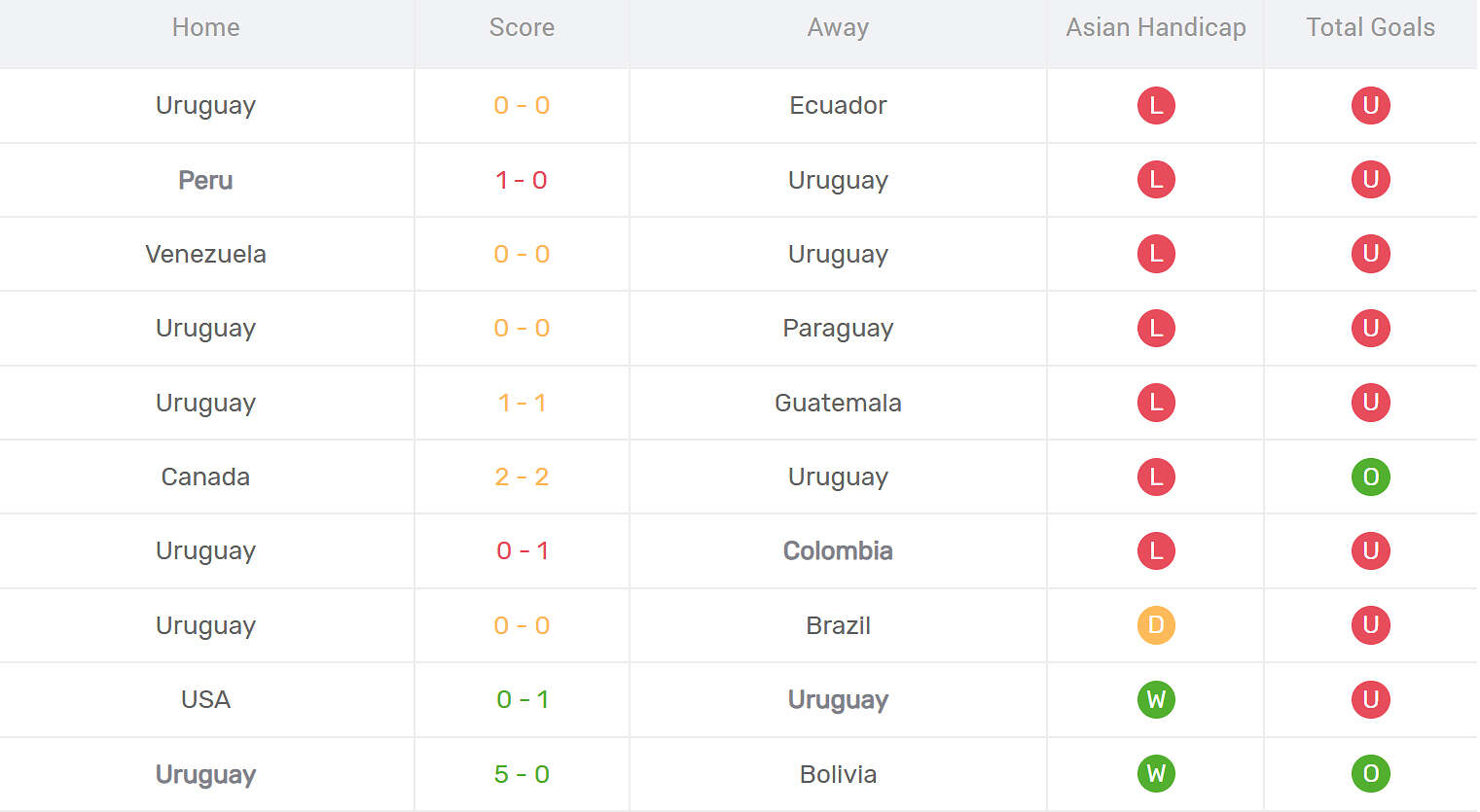
Task: Open the Venezuela home team link
Action: click(x=205, y=254)
